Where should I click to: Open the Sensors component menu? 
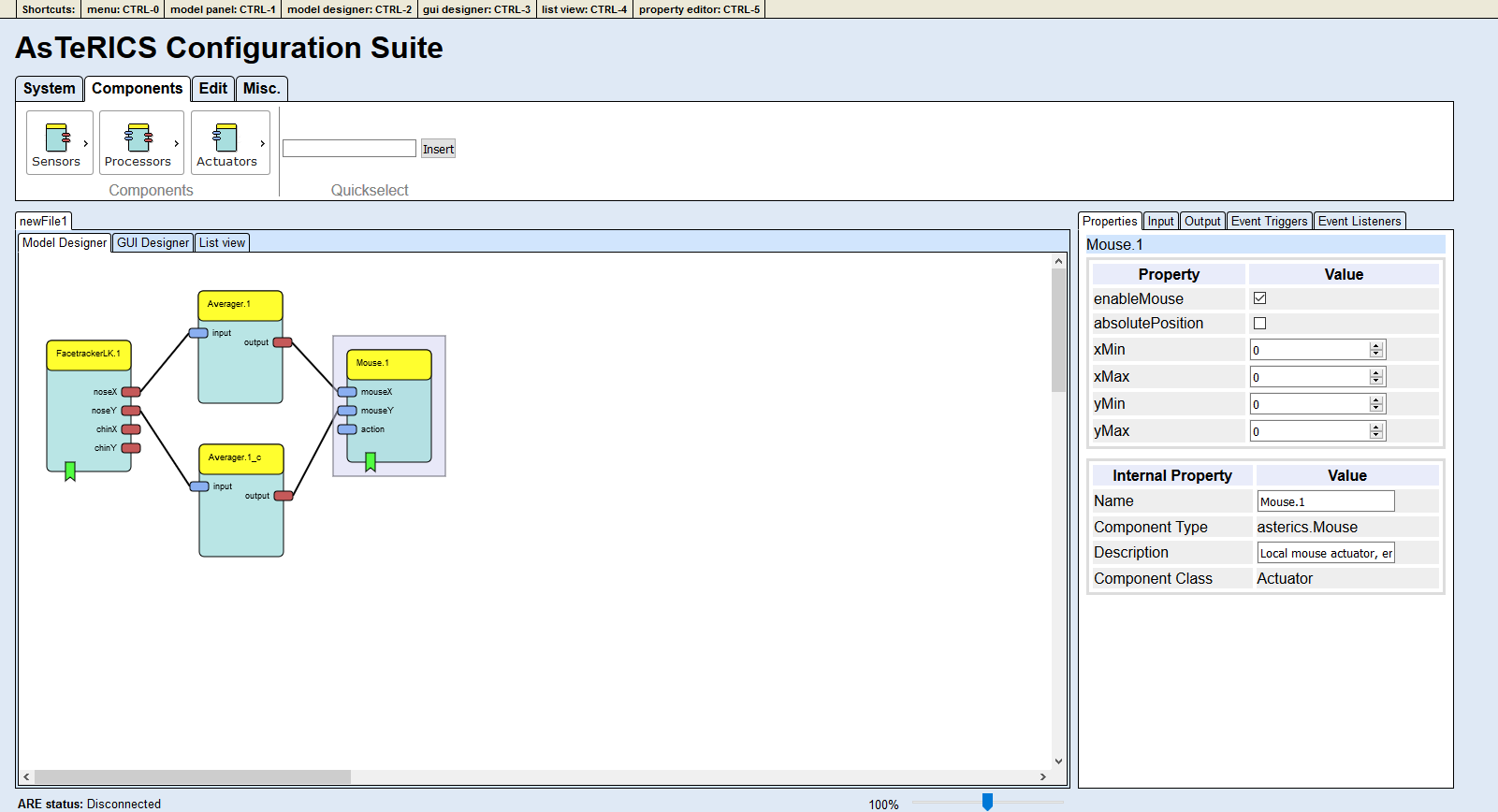[59, 142]
